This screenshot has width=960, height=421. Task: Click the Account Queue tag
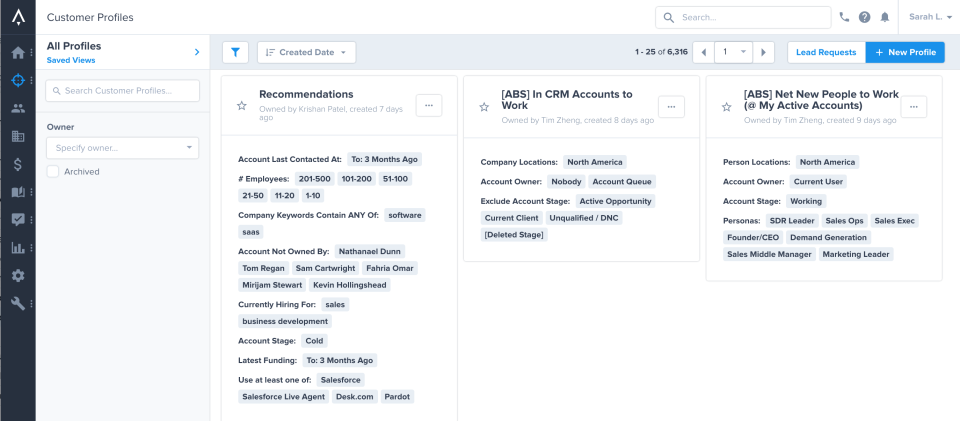coord(622,182)
